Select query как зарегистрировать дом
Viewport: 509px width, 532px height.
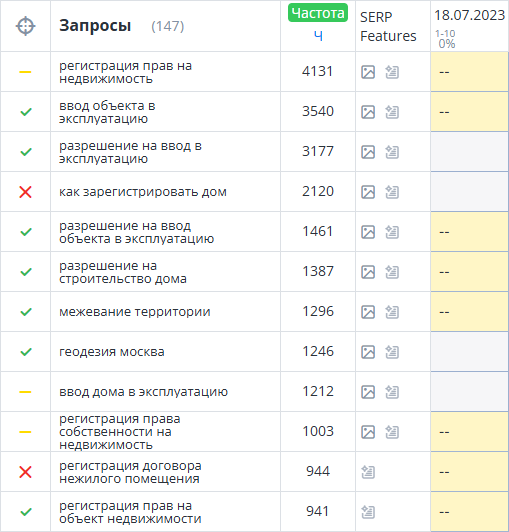click(x=143, y=192)
